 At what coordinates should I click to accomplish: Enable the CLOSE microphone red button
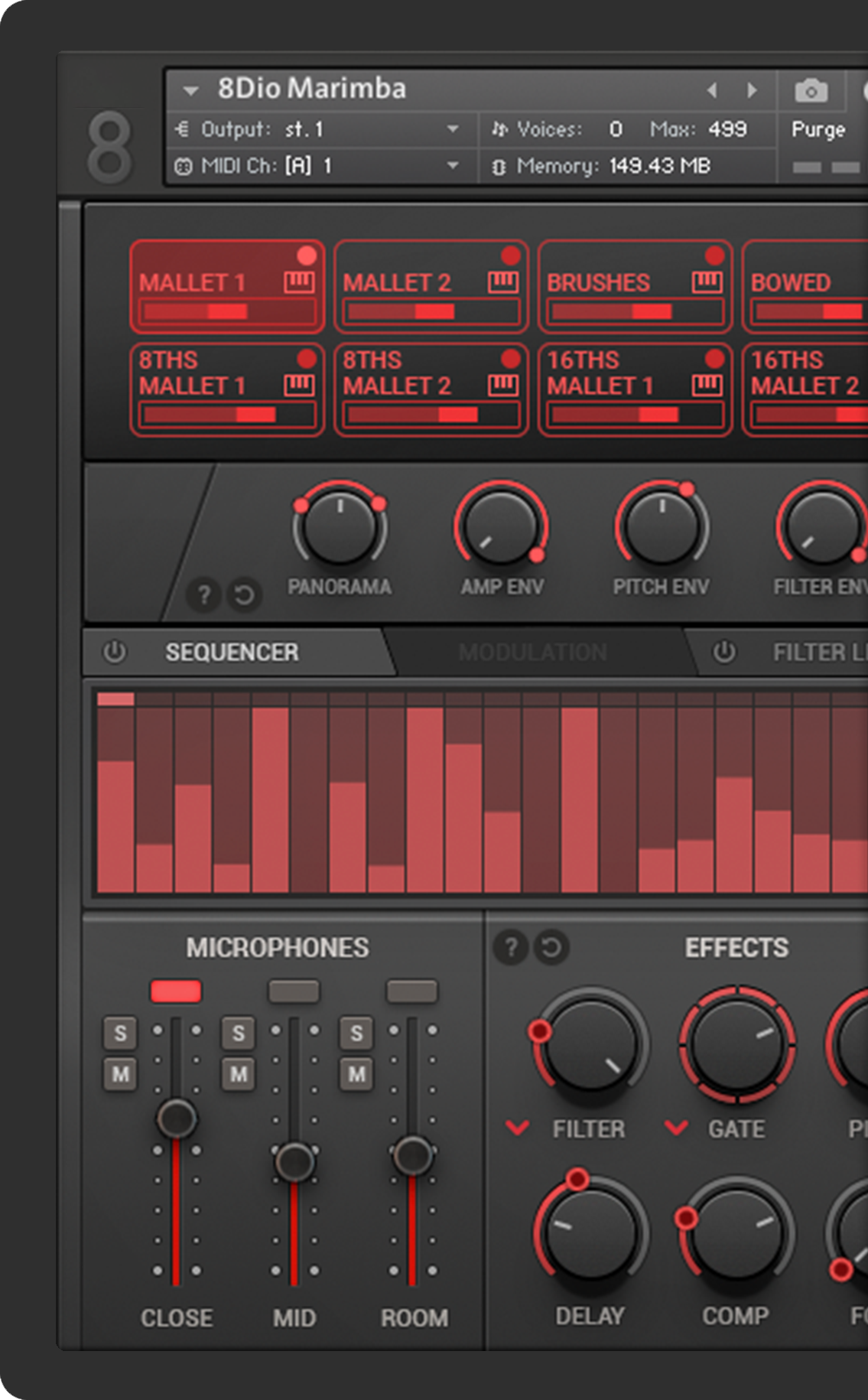click(x=176, y=991)
